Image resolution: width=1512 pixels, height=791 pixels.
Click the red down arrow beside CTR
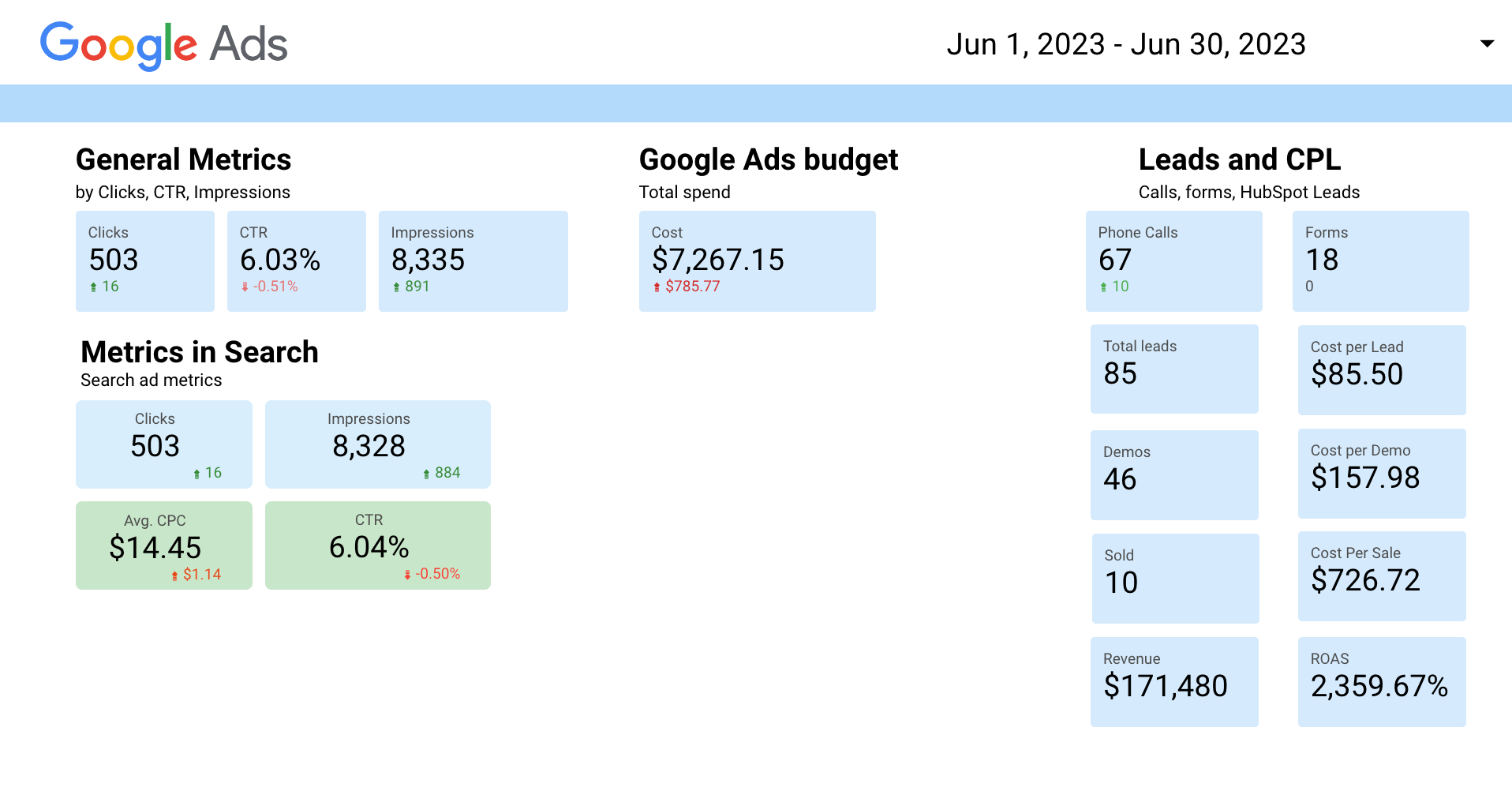tap(245, 287)
